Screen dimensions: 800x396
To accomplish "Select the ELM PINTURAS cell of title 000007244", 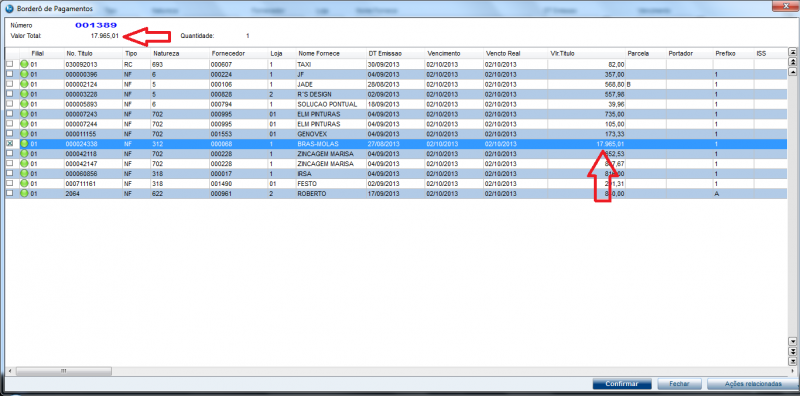I will pos(331,124).
